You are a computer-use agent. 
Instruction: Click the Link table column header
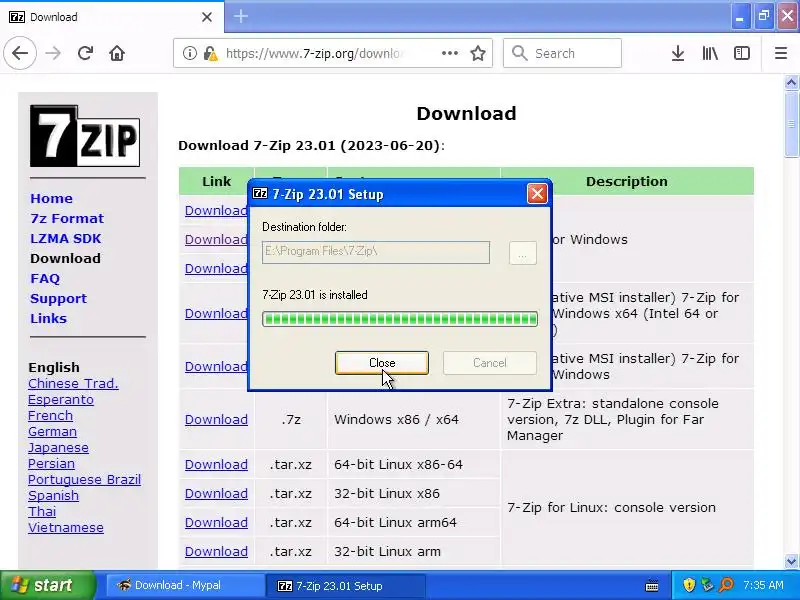click(216, 182)
